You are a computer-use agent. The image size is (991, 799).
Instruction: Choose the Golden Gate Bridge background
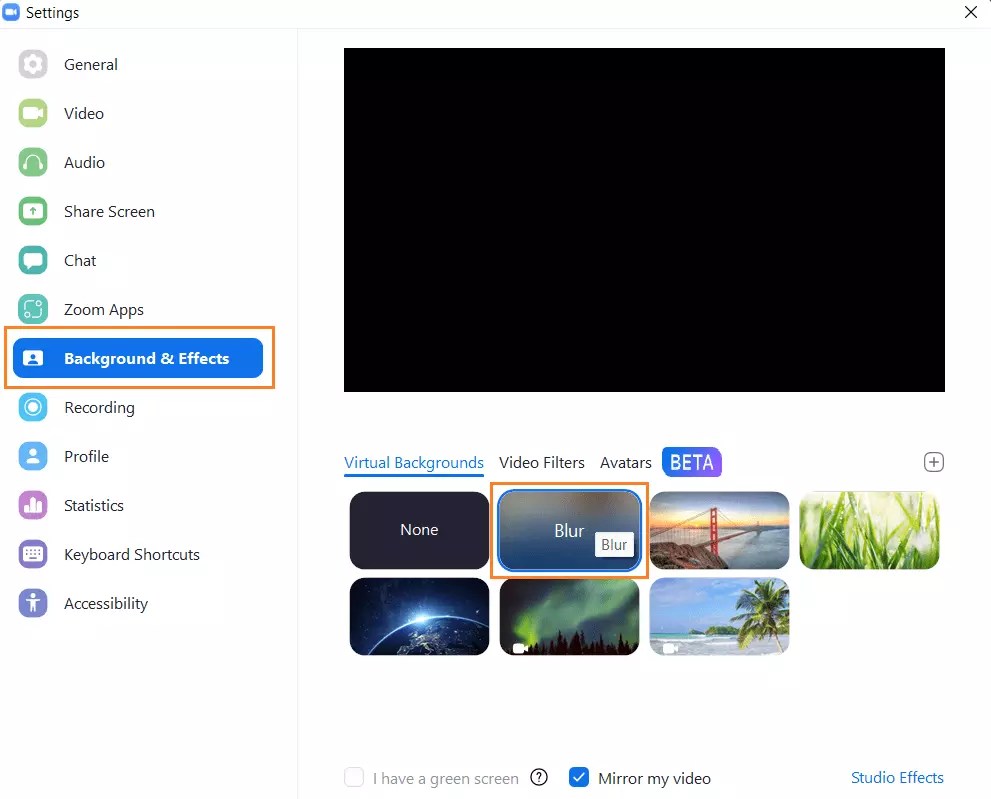click(719, 530)
